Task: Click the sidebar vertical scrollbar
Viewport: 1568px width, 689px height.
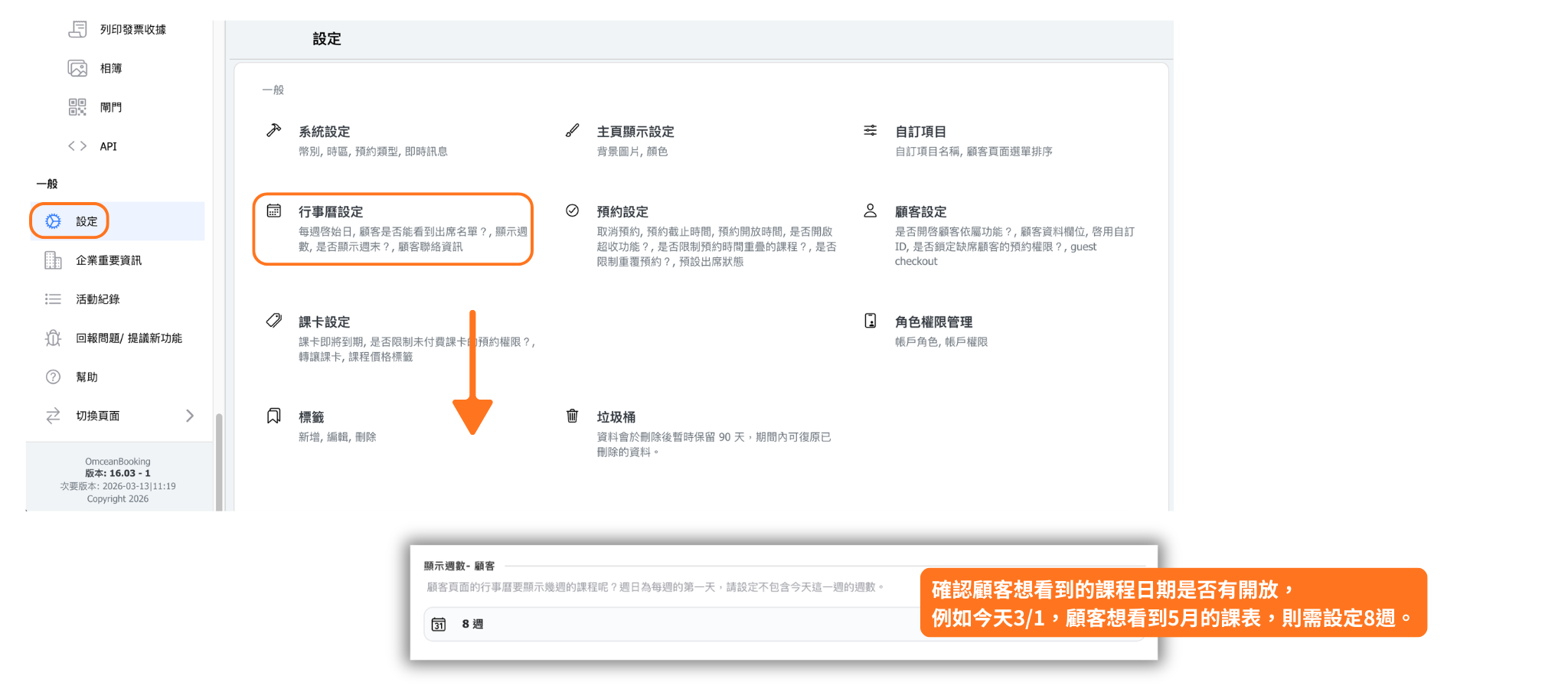Action: click(x=219, y=459)
